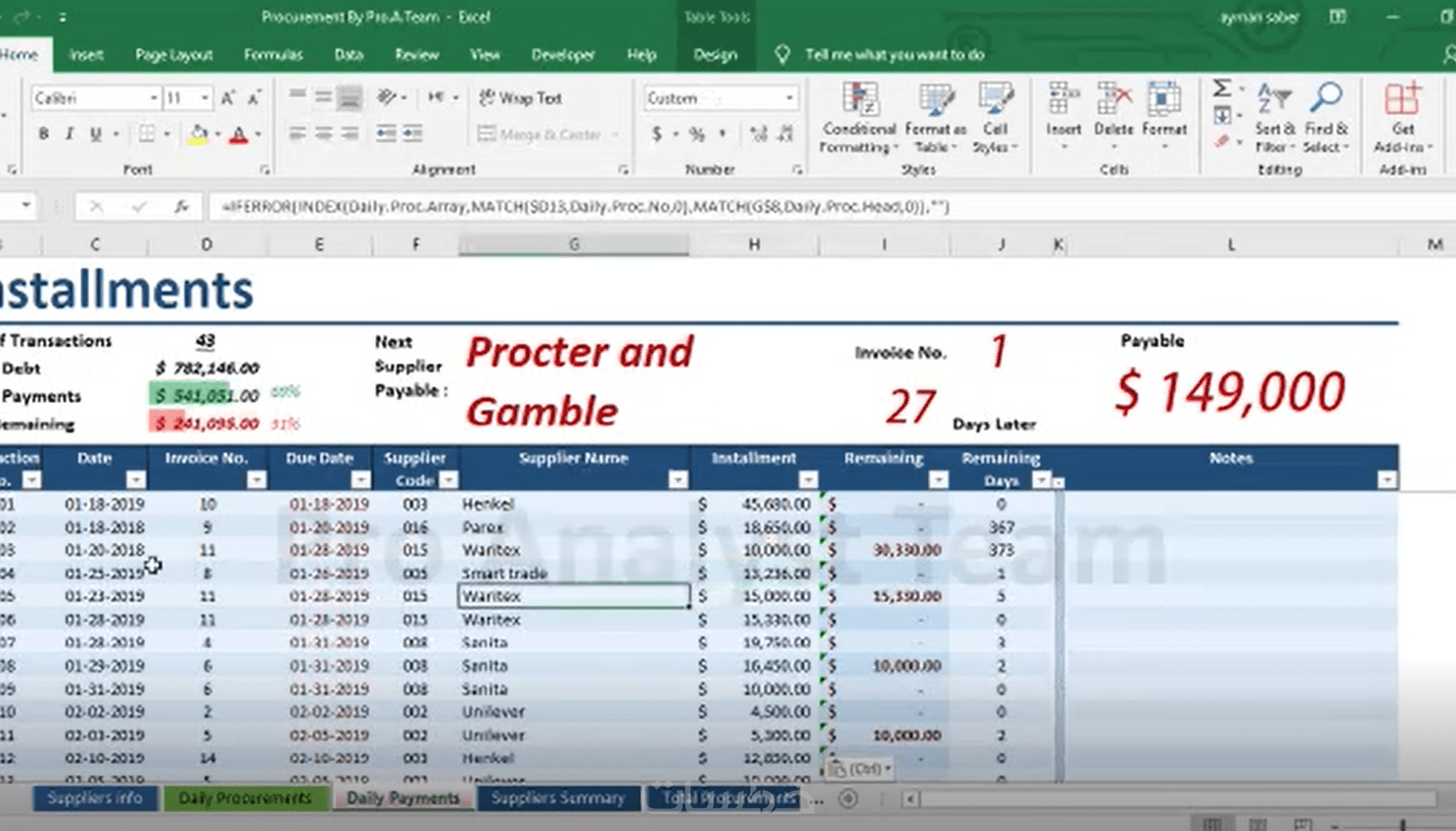Toggle Underline formatting
Screen dimensions: 1456x831
95,134
